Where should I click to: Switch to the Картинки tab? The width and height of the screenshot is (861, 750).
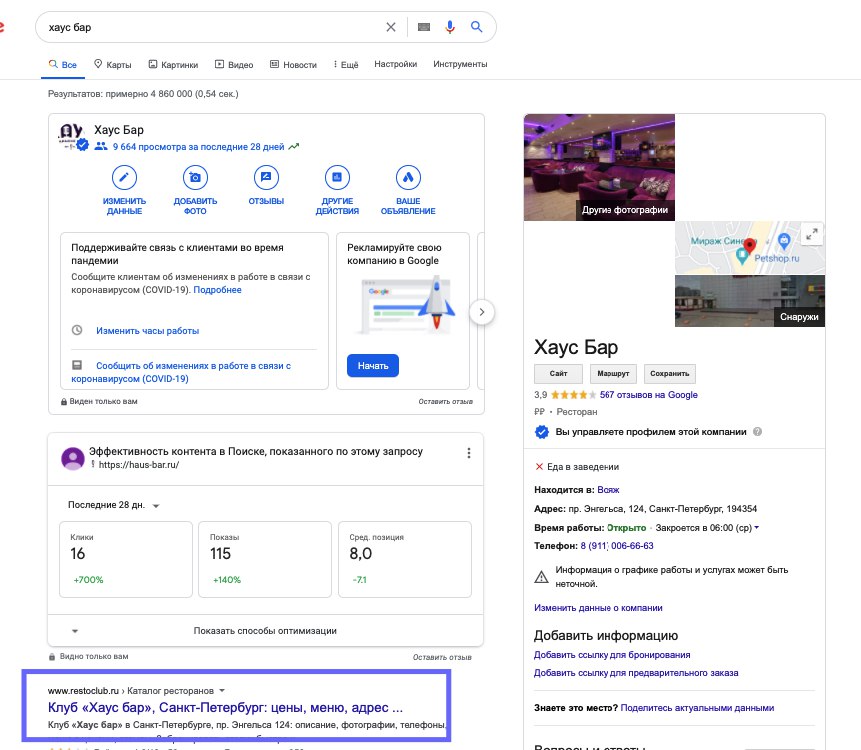click(173, 64)
